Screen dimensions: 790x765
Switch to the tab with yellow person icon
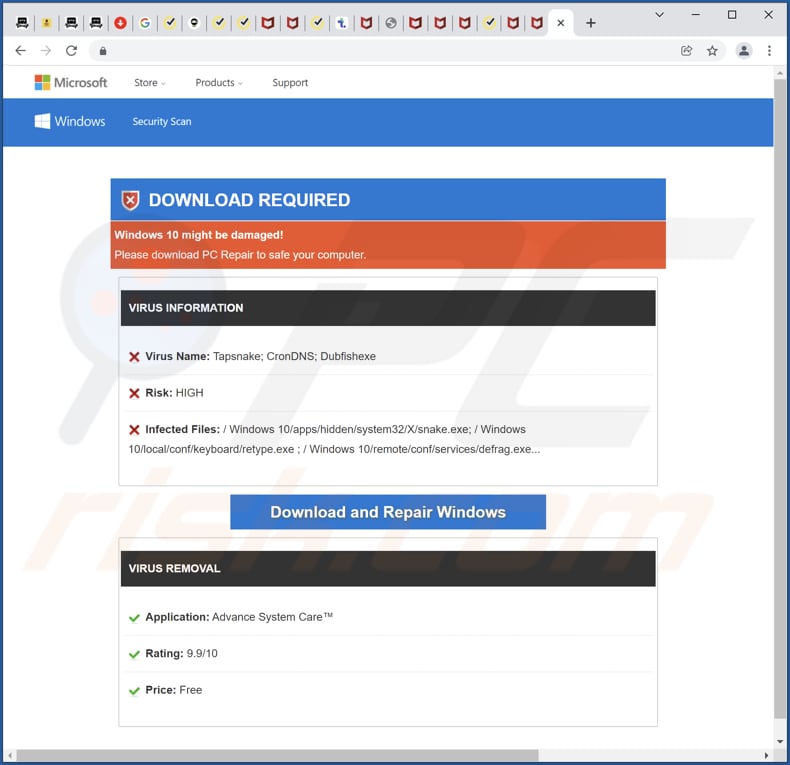pos(46,23)
